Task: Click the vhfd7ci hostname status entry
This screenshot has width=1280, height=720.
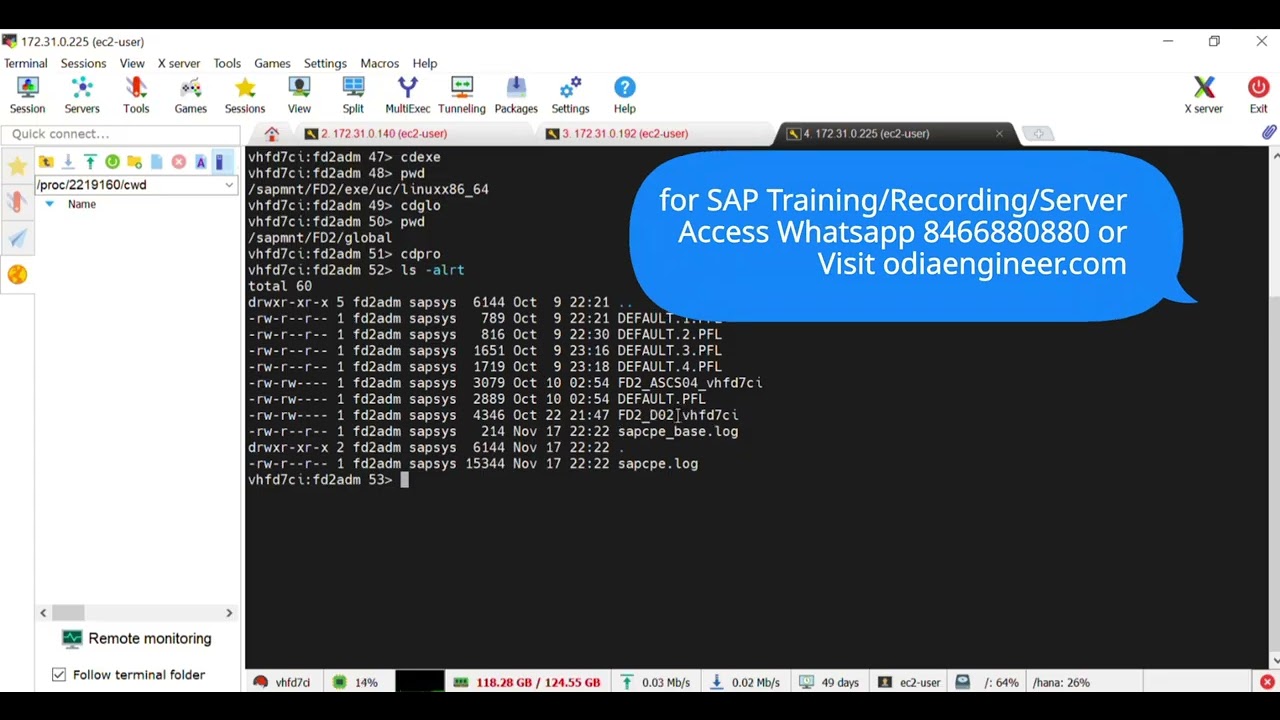Action: (x=282, y=682)
